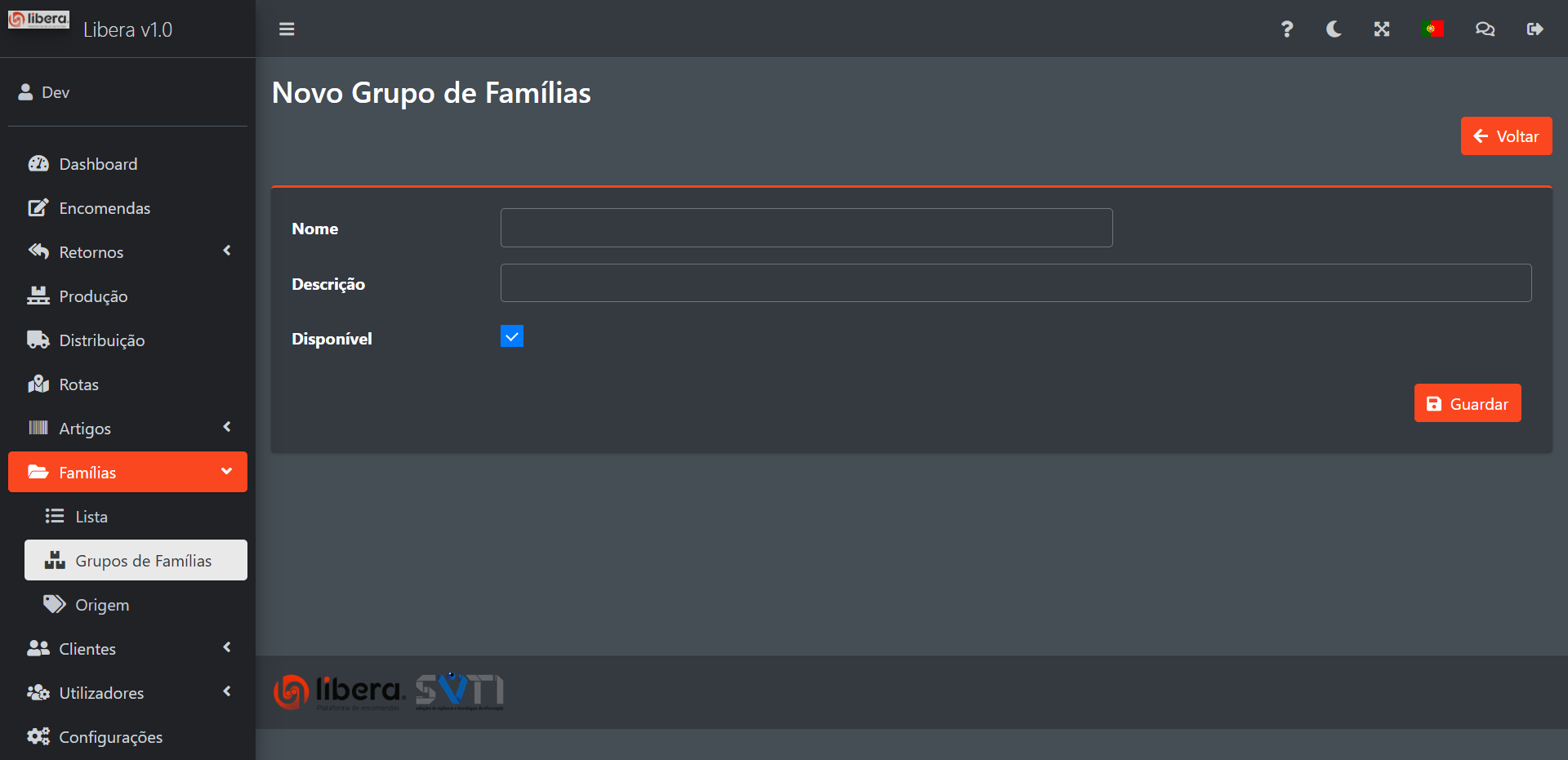
Task: Focus the Nome text field
Action: [806, 228]
